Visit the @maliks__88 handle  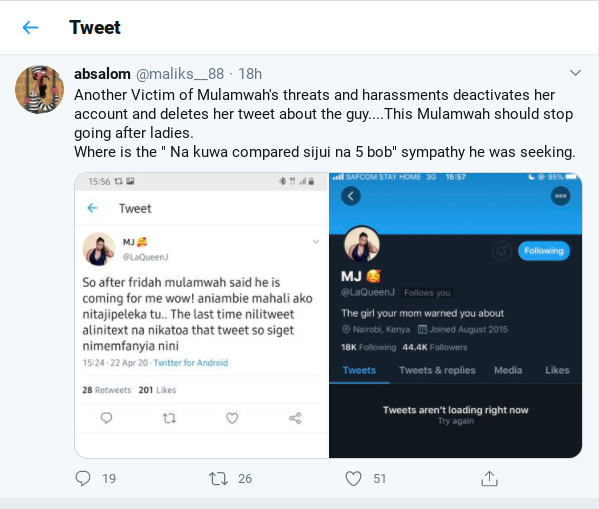coord(180,74)
